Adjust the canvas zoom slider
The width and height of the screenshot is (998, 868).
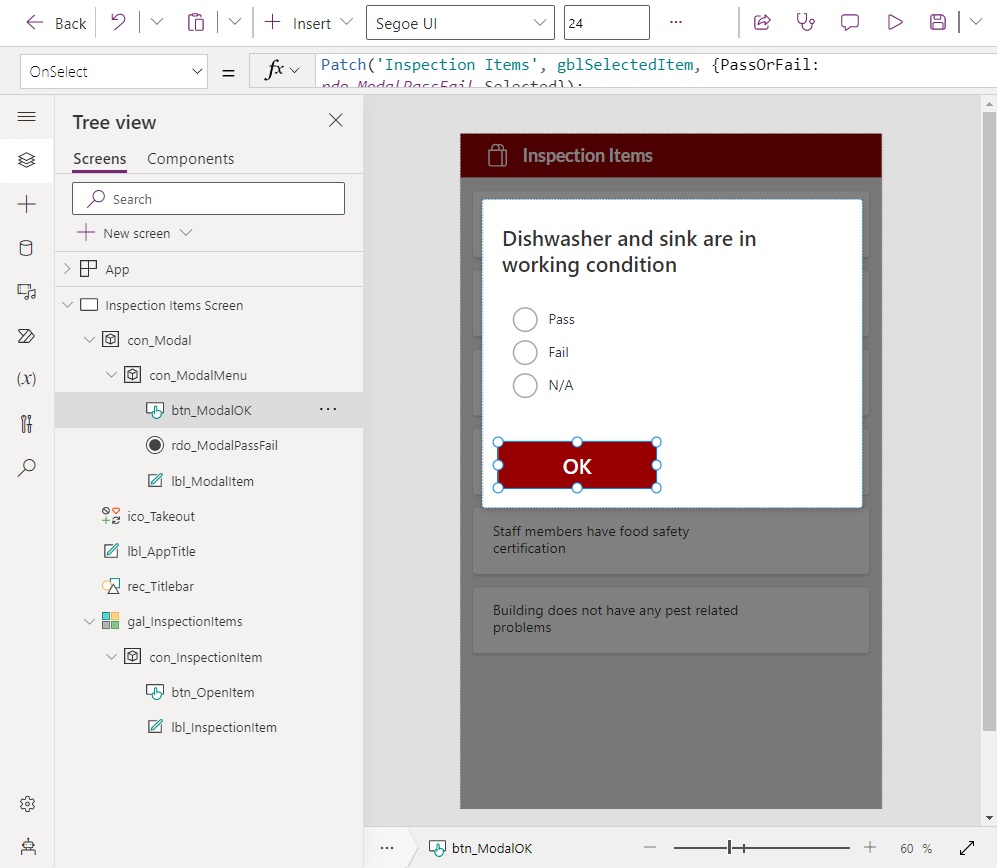761,848
